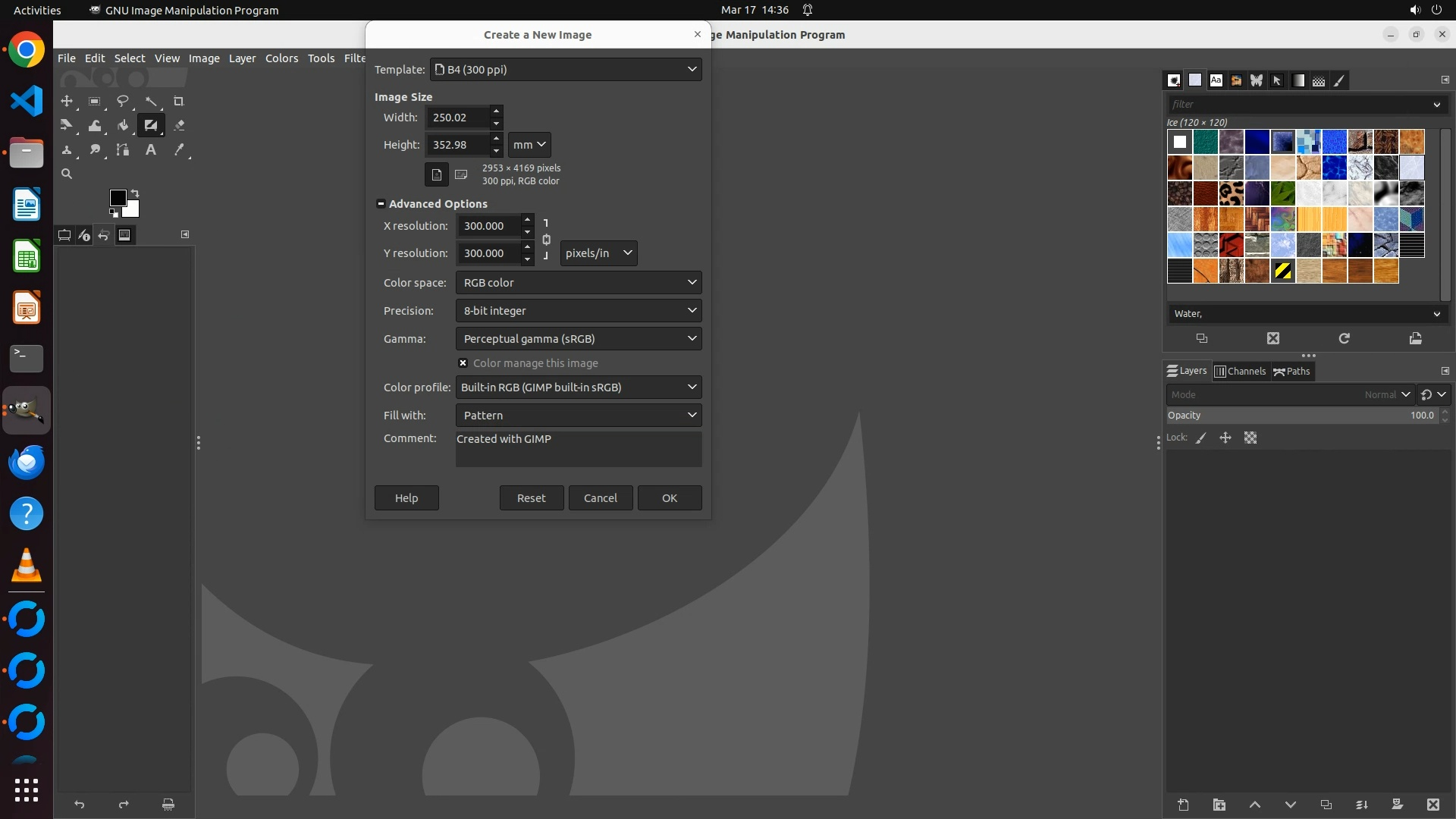Select the Eraser tool
The image size is (1456, 819).
click(x=179, y=125)
